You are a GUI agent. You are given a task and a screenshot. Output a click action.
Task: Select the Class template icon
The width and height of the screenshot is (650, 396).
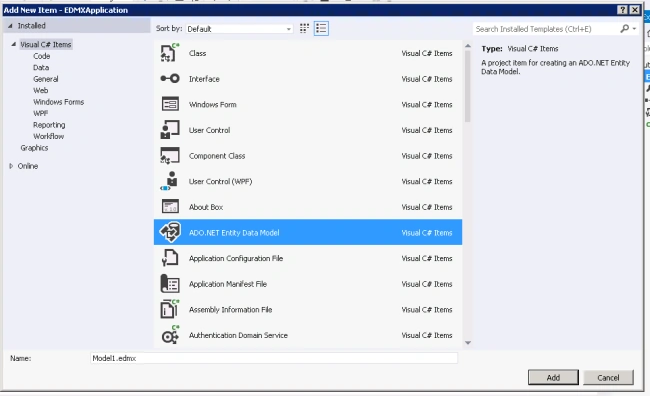[170, 53]
